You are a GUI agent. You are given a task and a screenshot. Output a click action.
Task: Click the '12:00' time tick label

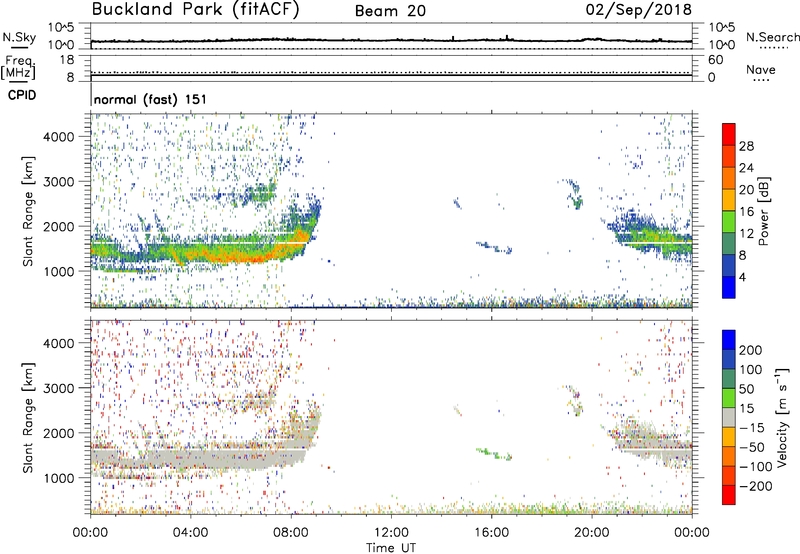[x=391, y=533]
